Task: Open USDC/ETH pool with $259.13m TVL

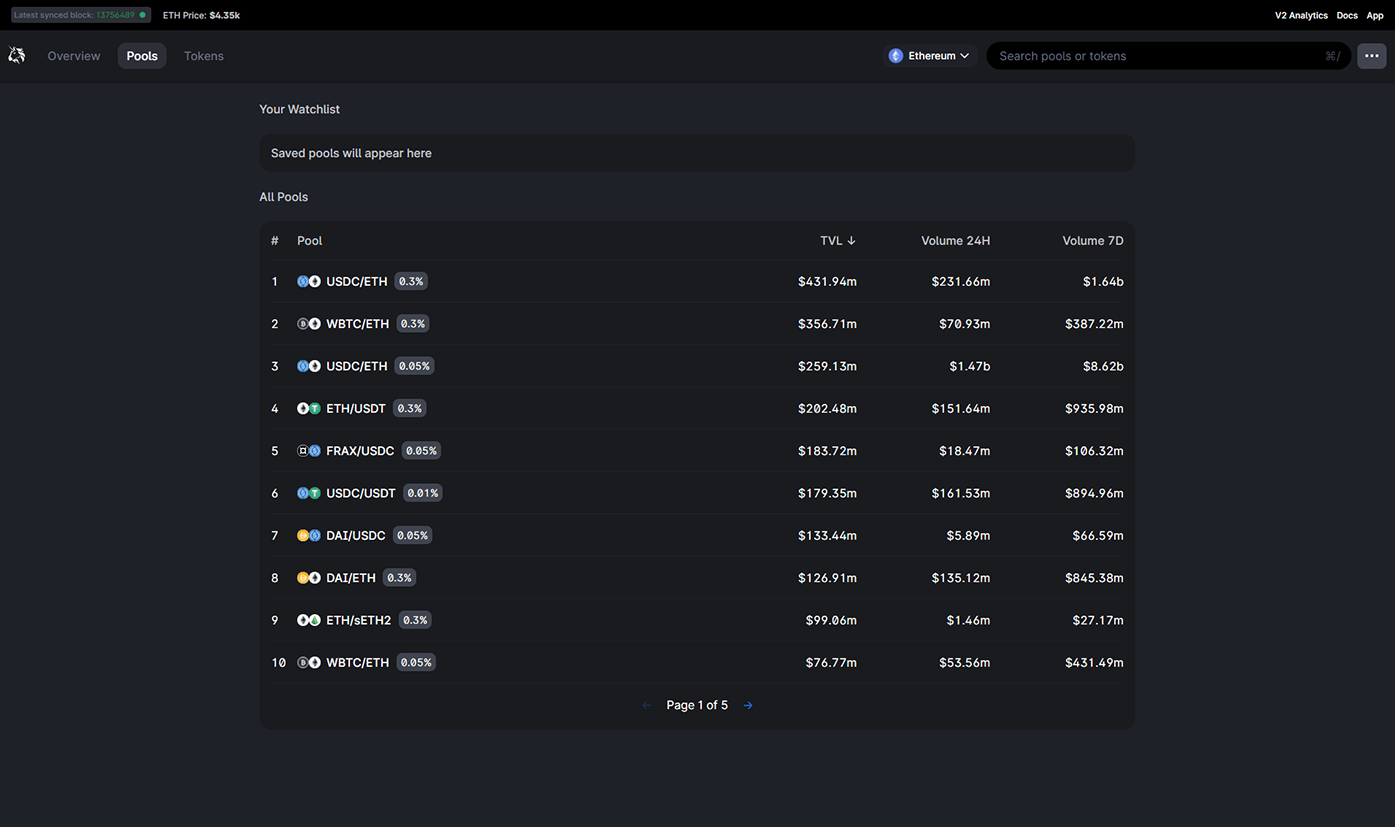Action: 697,366
